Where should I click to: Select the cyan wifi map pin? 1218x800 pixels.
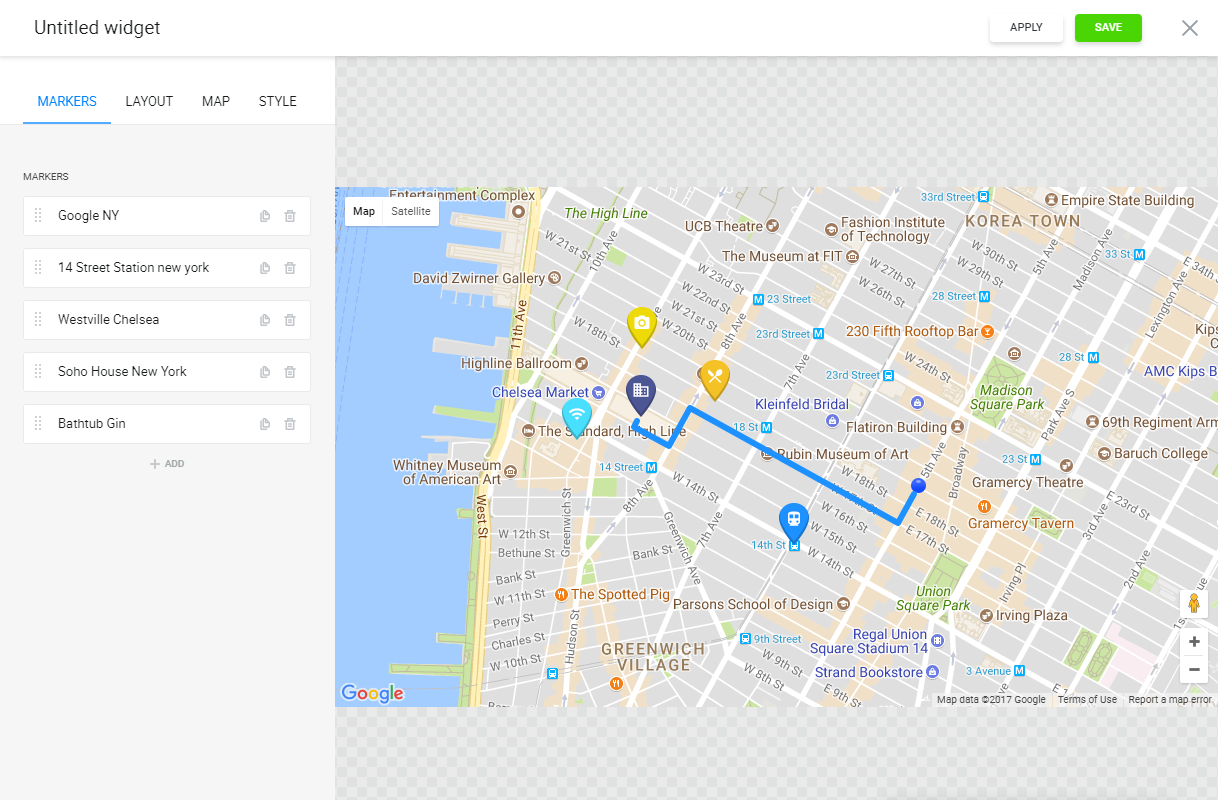(x=575, y=416)
